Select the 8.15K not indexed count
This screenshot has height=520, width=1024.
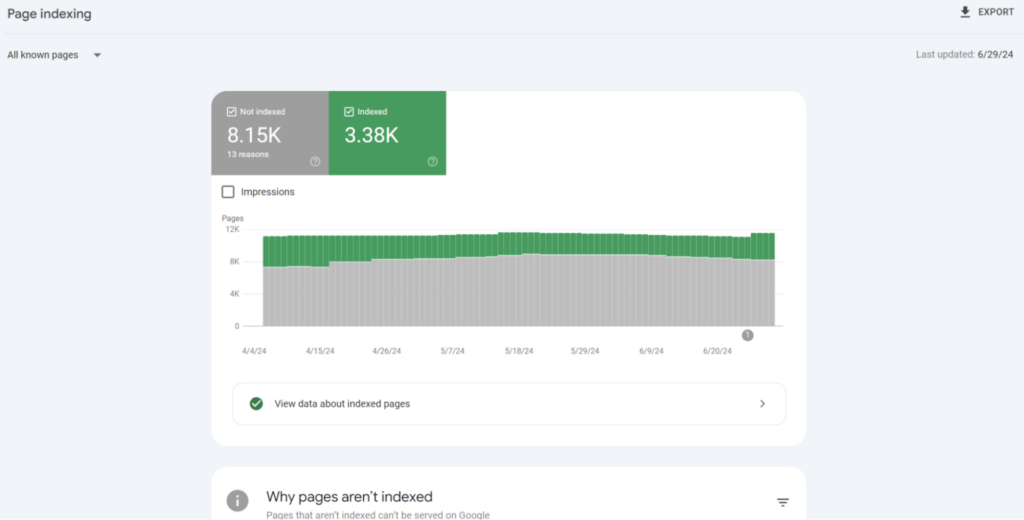254,135
